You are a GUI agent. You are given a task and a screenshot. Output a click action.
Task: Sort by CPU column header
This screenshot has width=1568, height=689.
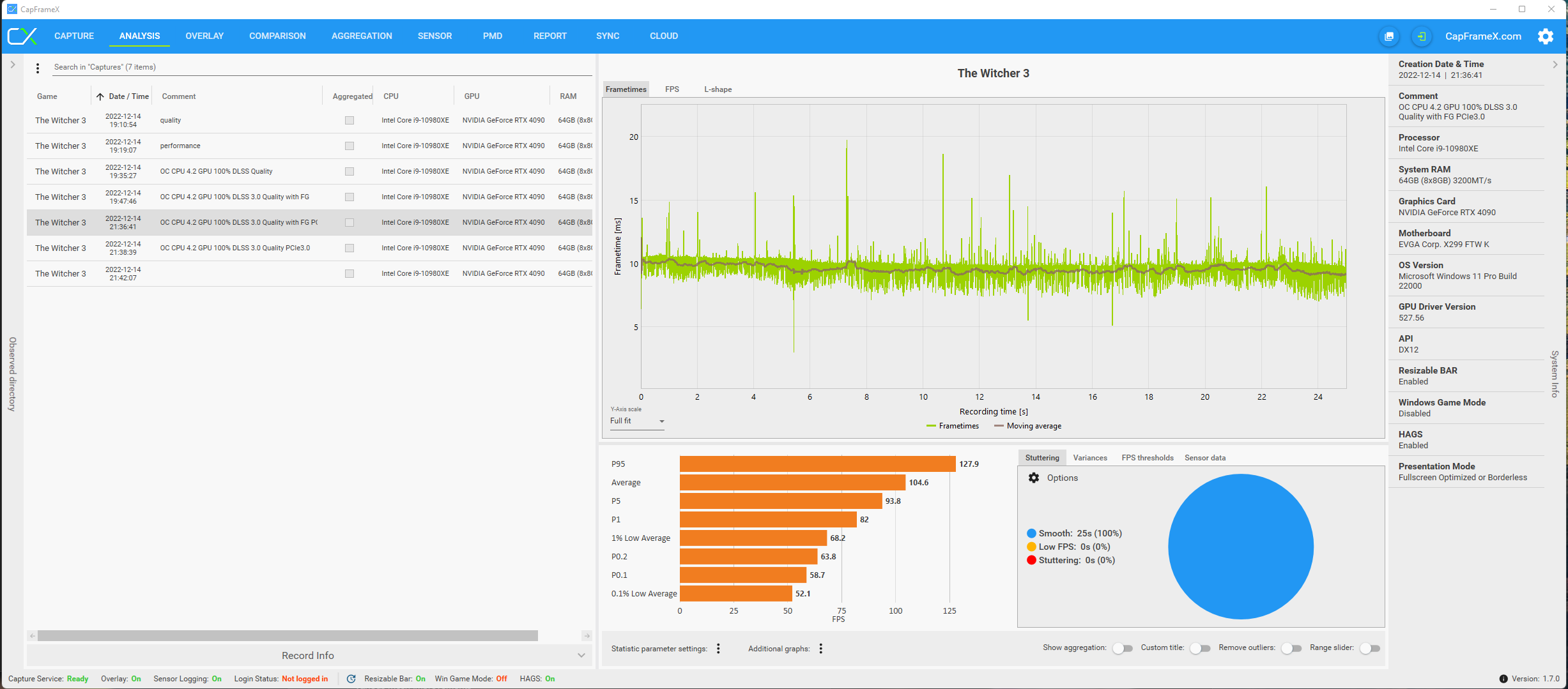pyautogui.click(x=391, y=96)
